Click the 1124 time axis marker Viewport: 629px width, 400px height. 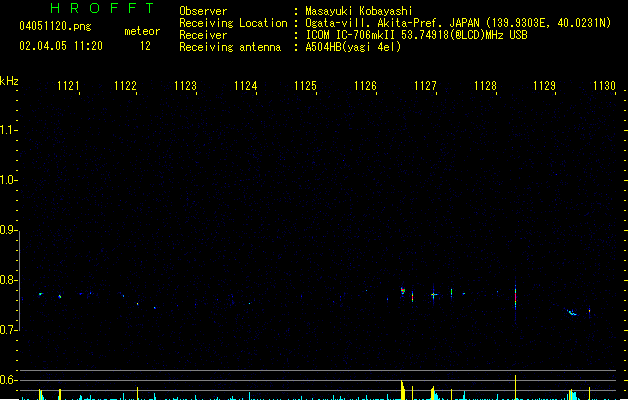(x=246, y=86)
